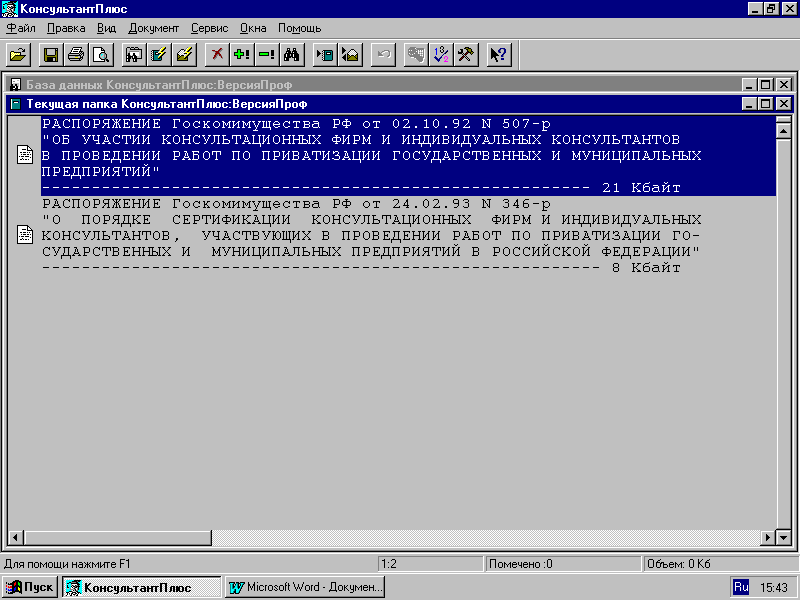Maximize the База данных window

click(x=766, y=85)
